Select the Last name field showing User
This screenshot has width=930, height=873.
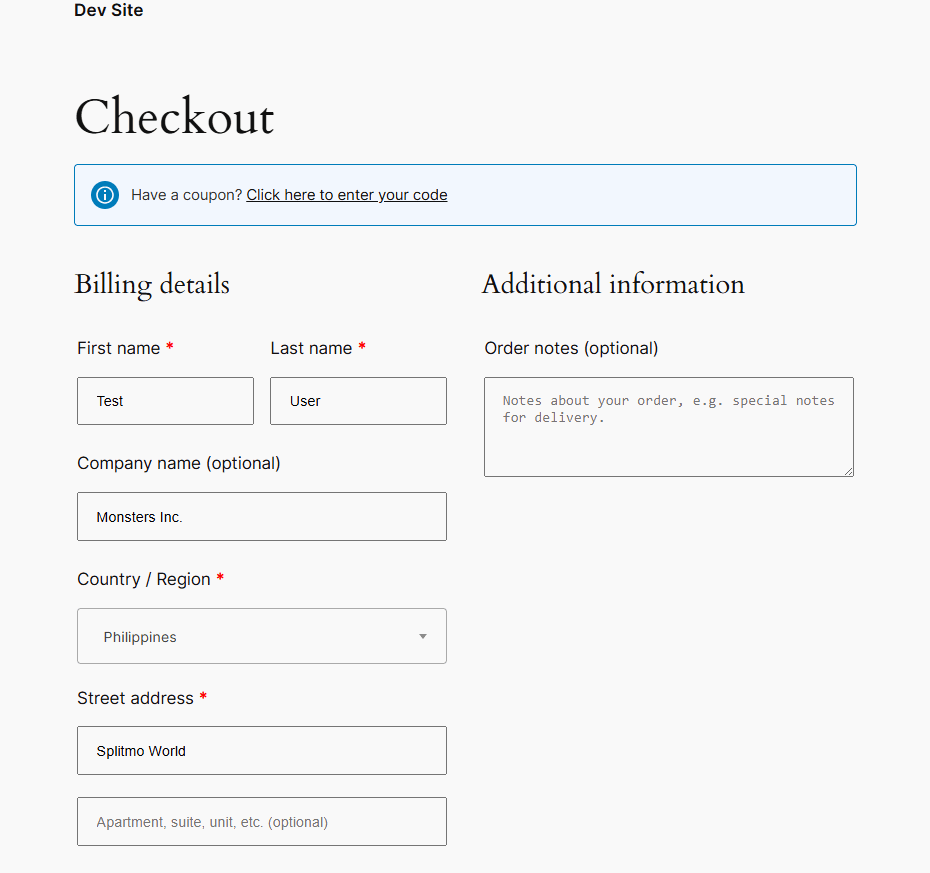click(x=358, y=401)
